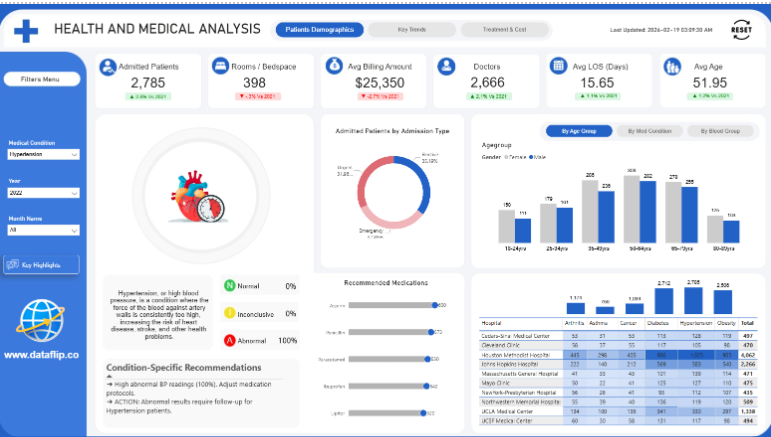Click the Key Highlights button
Viewport: 771px width, 437px height.
42,265
